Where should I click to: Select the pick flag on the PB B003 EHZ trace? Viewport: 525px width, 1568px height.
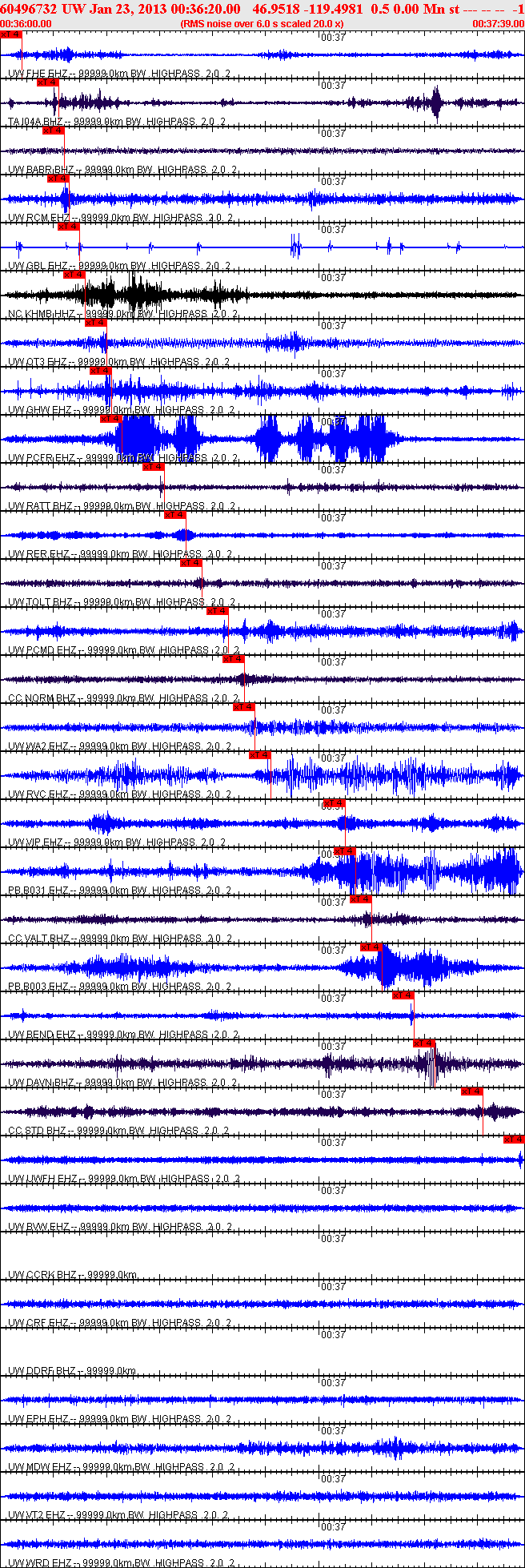(371, 947)
